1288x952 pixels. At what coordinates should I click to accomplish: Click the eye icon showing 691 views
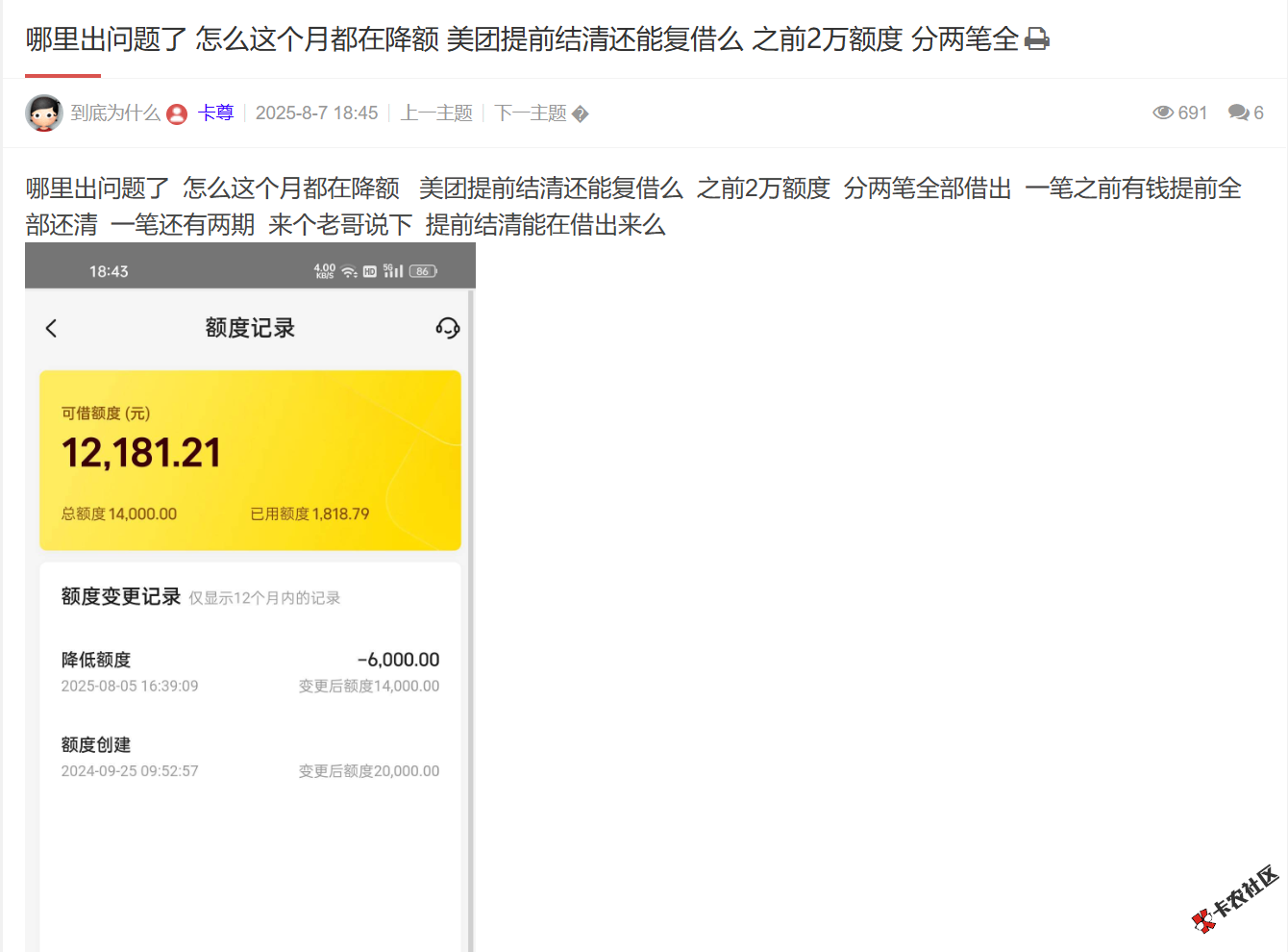coord(1163,113)
